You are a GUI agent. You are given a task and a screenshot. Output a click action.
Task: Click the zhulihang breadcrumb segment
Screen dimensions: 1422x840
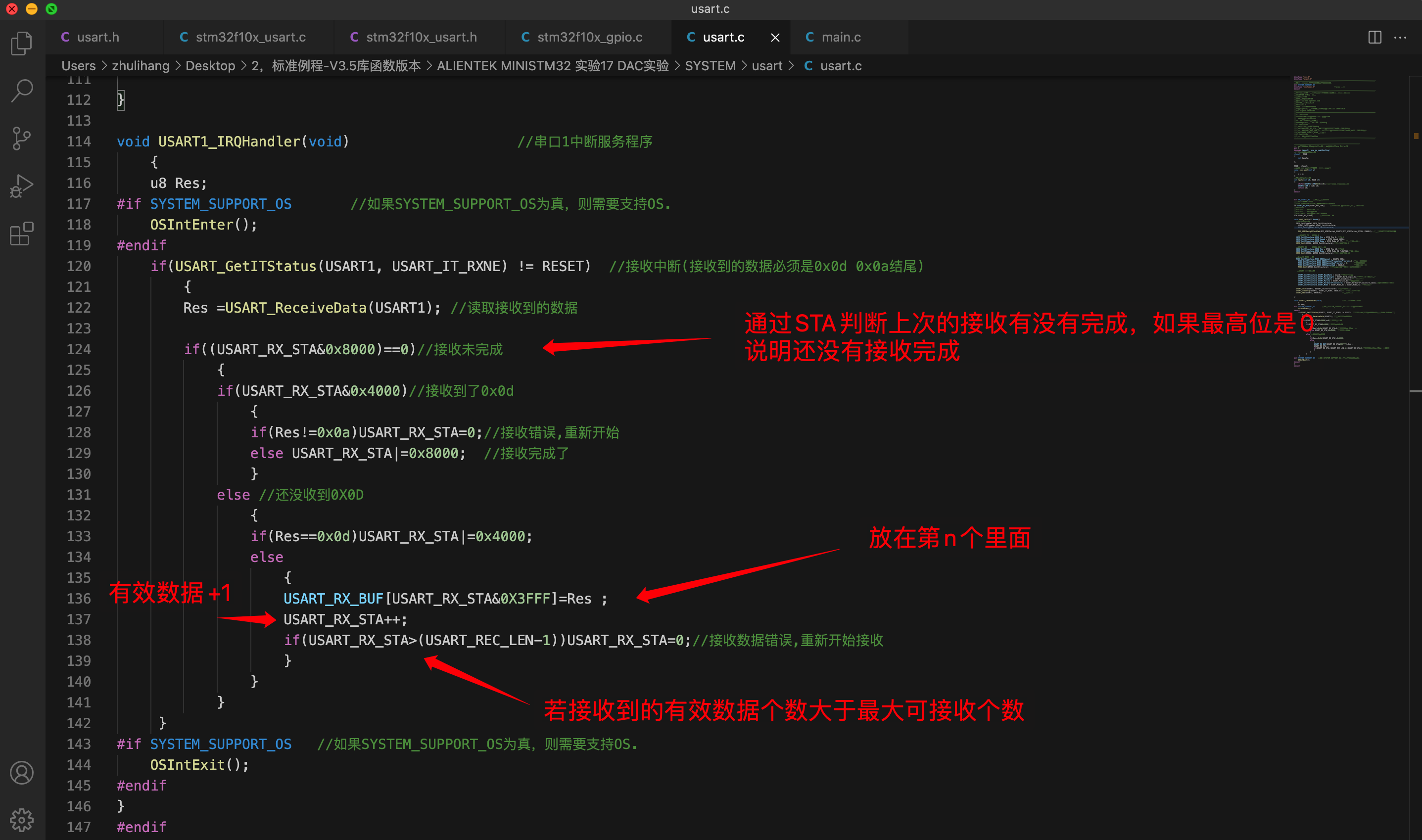[141, 66]
